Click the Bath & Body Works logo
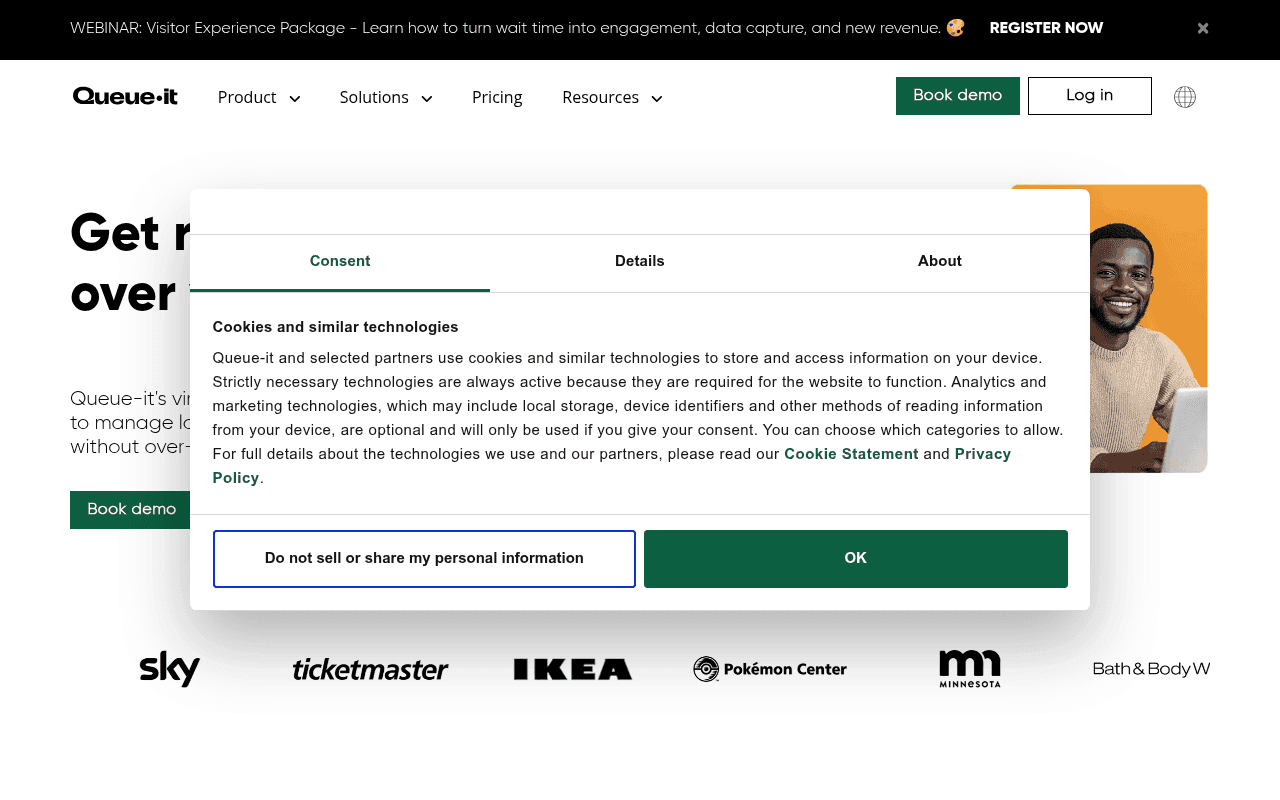This screenshot has width=1280, height=800. point(1151,668)
